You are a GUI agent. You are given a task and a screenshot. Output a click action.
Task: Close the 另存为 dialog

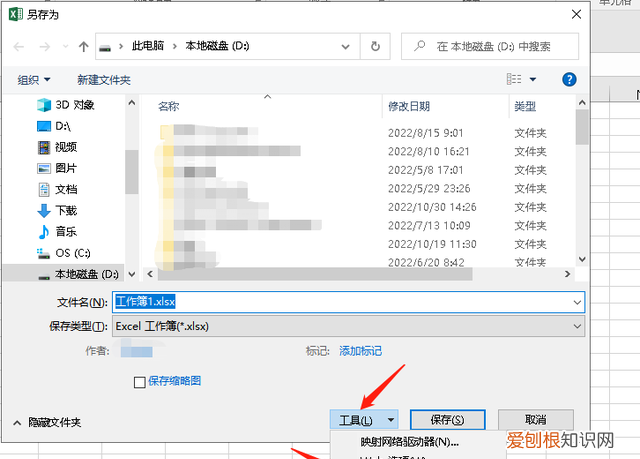click(x=576, y=15)
